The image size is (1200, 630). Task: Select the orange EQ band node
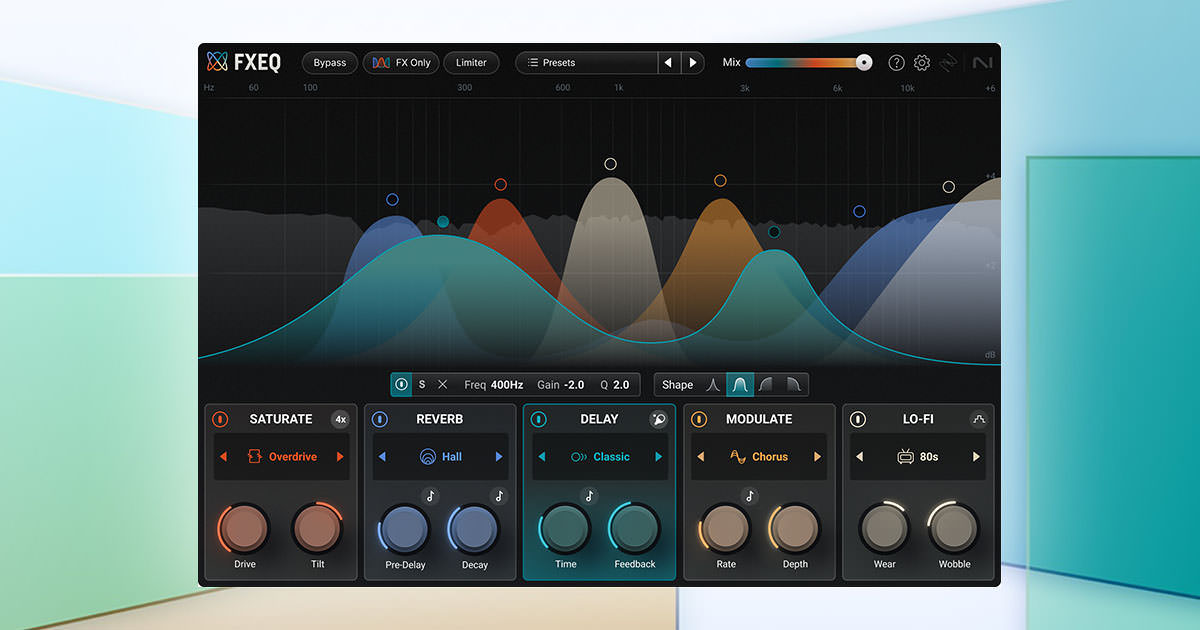point(720,181)
